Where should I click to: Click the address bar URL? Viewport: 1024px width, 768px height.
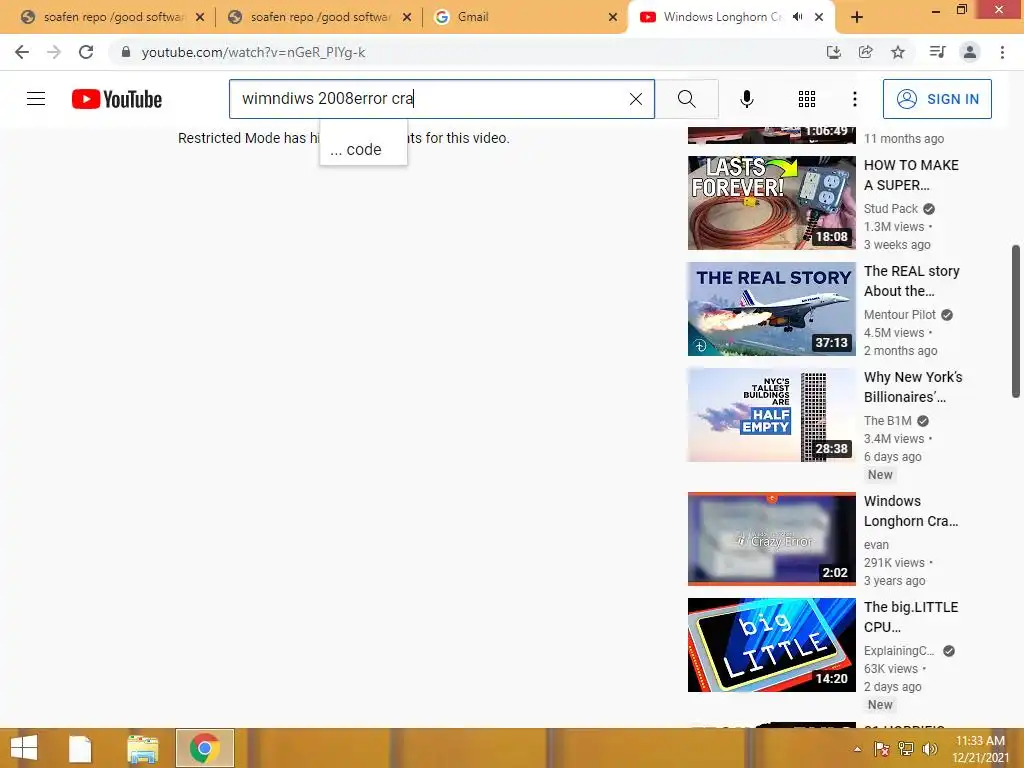(x=253, y=52)
